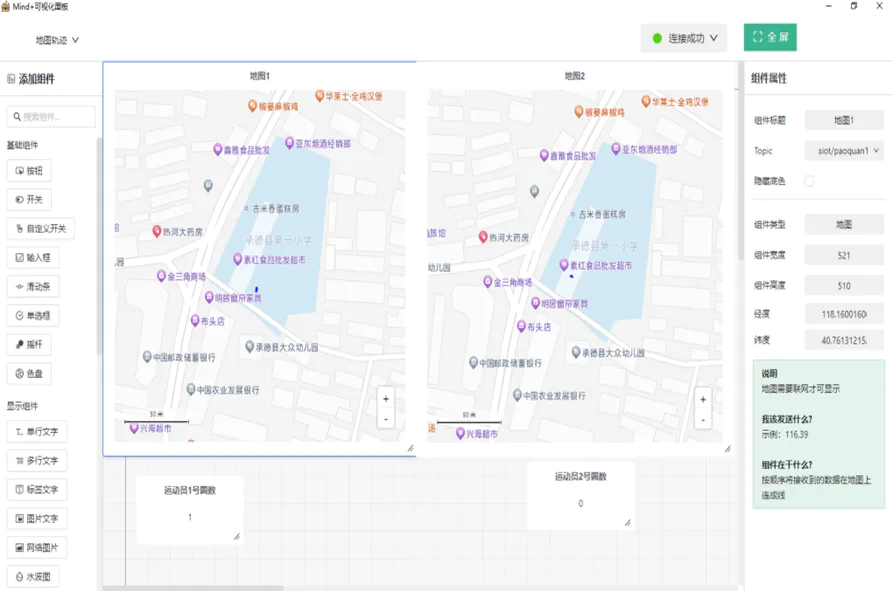Click the 添加组件 panel header icon

point(11,79)
